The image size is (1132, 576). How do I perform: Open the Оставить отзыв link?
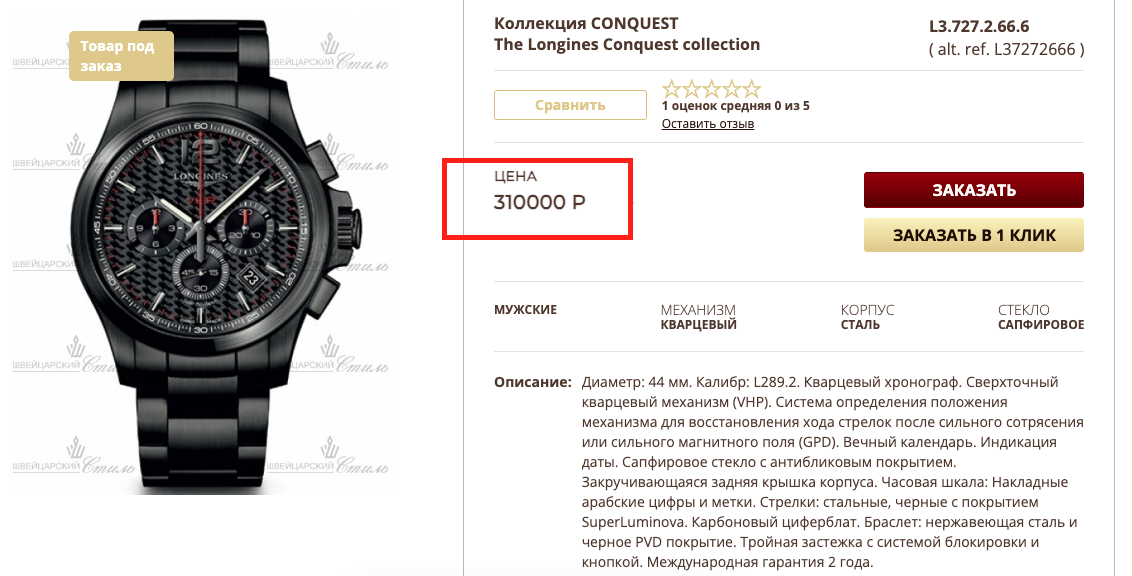(x=708, y=123)
